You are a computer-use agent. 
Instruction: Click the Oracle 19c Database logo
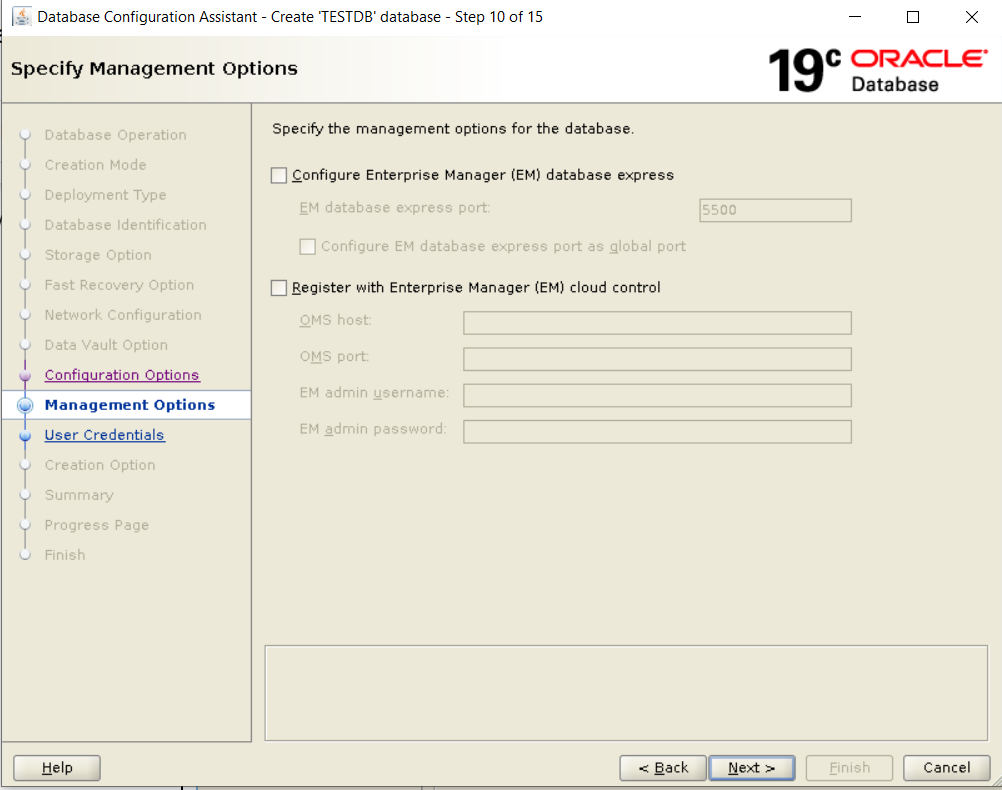[x=878, y=70]
